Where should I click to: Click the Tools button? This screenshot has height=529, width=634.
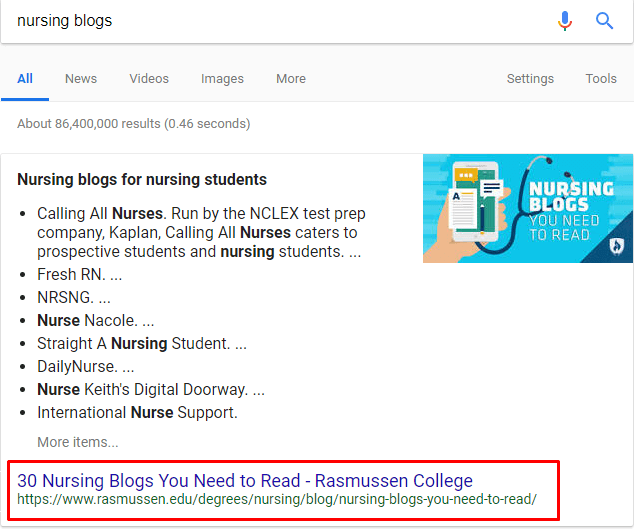point(601,78)
